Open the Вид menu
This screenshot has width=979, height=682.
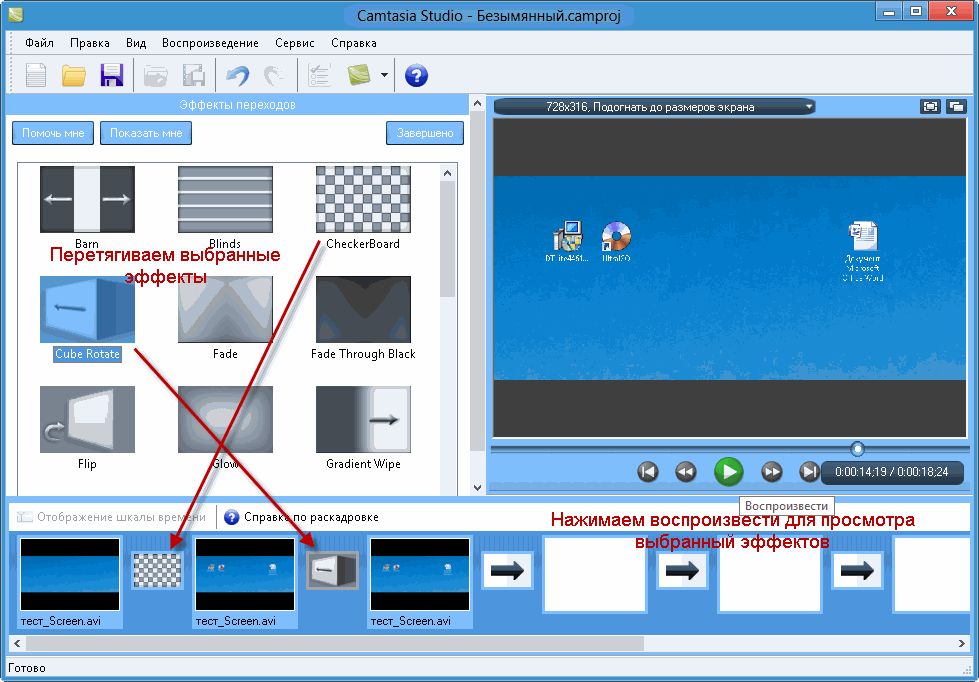point(136,43)
